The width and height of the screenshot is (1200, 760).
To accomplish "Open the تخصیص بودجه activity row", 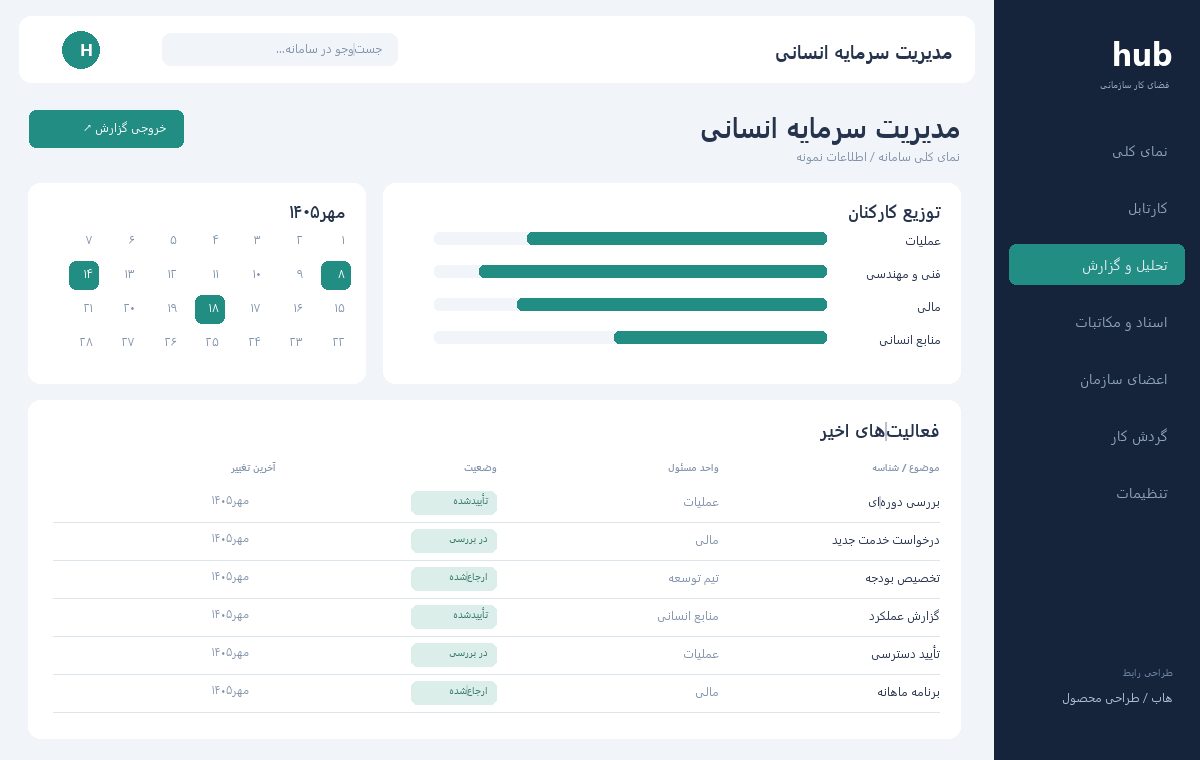I will click(497, 579).
